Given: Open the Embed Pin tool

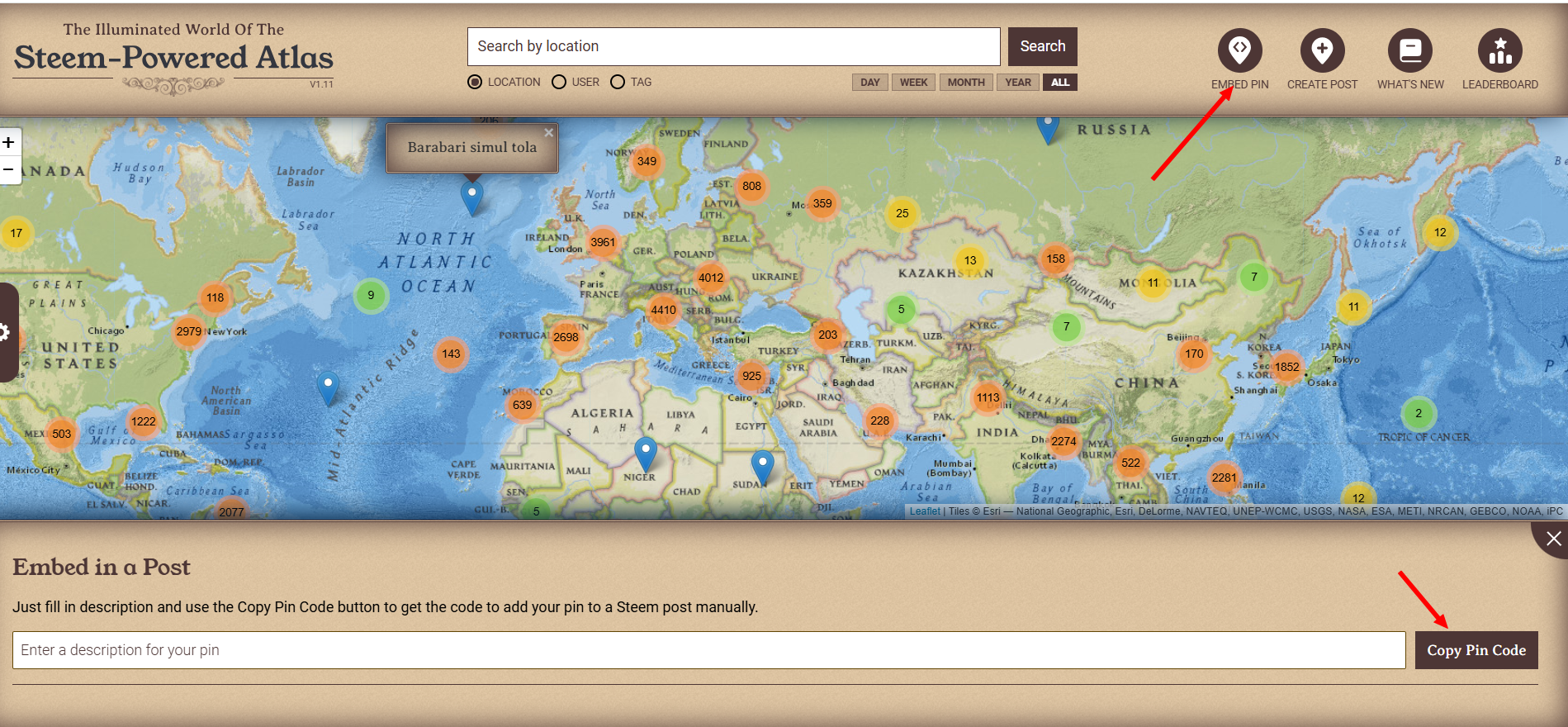Looking at the screenshot, I should [1239, 59].
